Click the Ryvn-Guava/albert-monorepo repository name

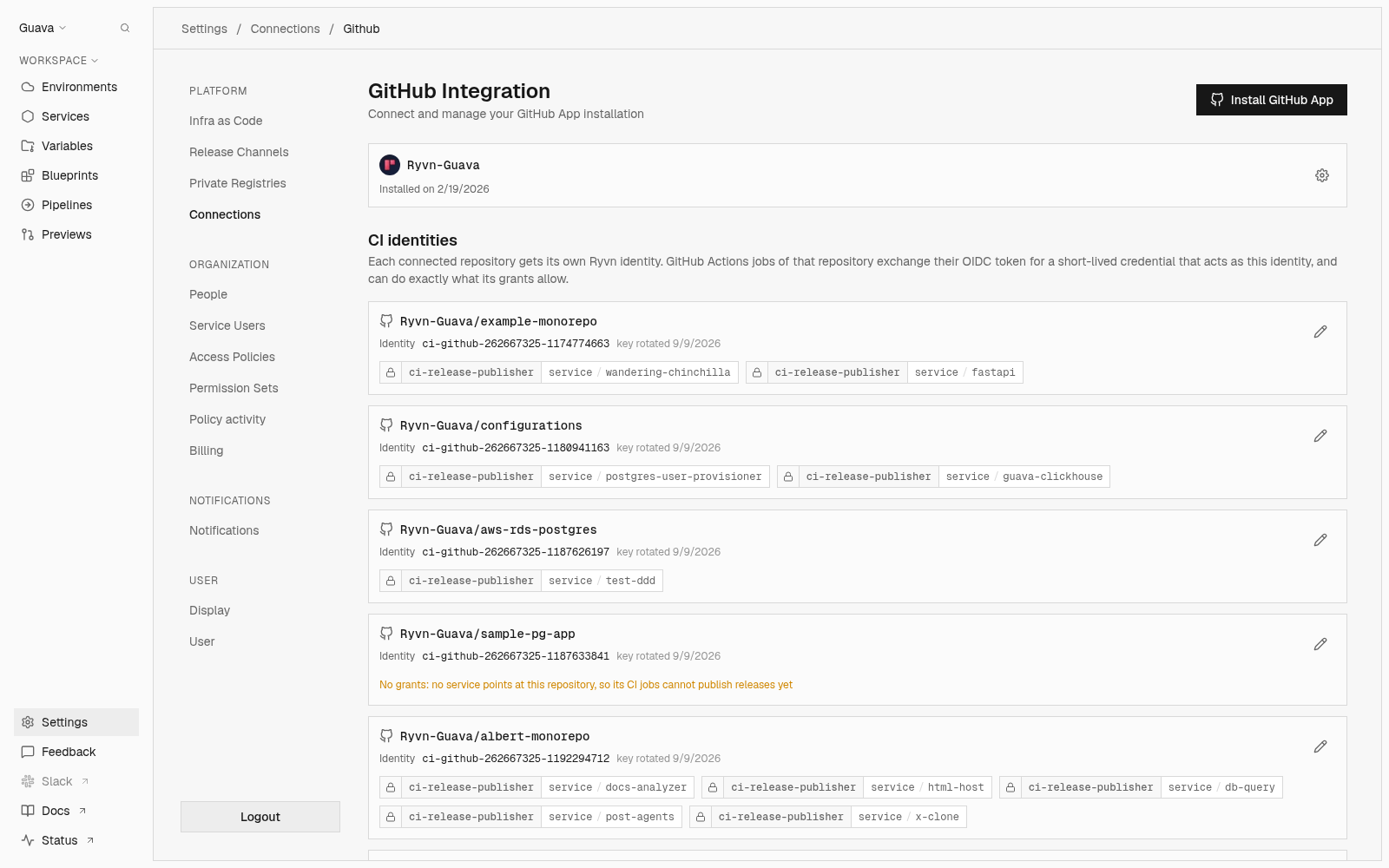tap(495, 736)
